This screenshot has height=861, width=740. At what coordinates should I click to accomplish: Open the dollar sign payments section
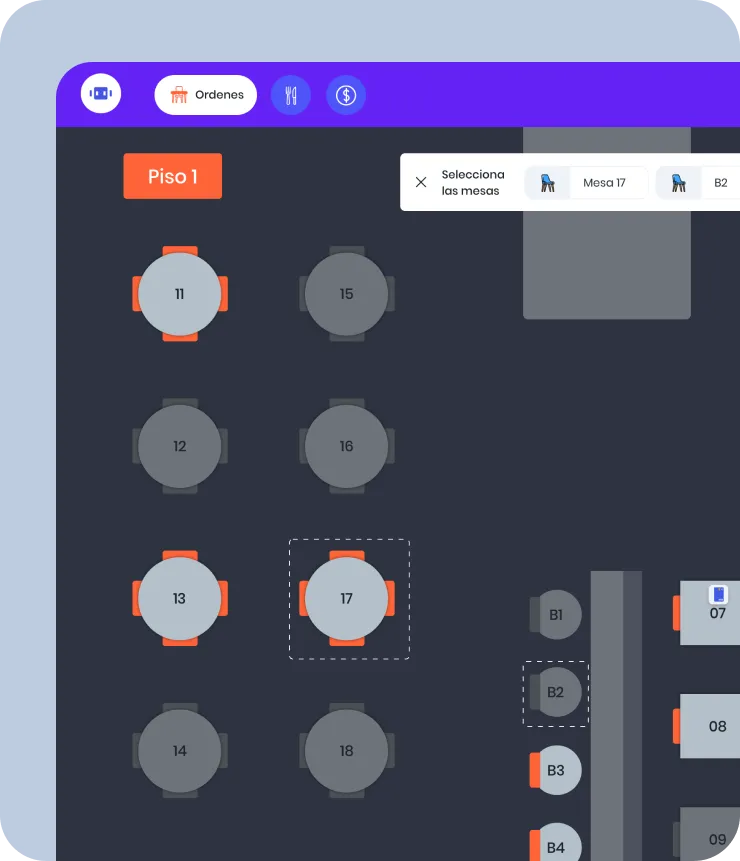pos(346,95)
